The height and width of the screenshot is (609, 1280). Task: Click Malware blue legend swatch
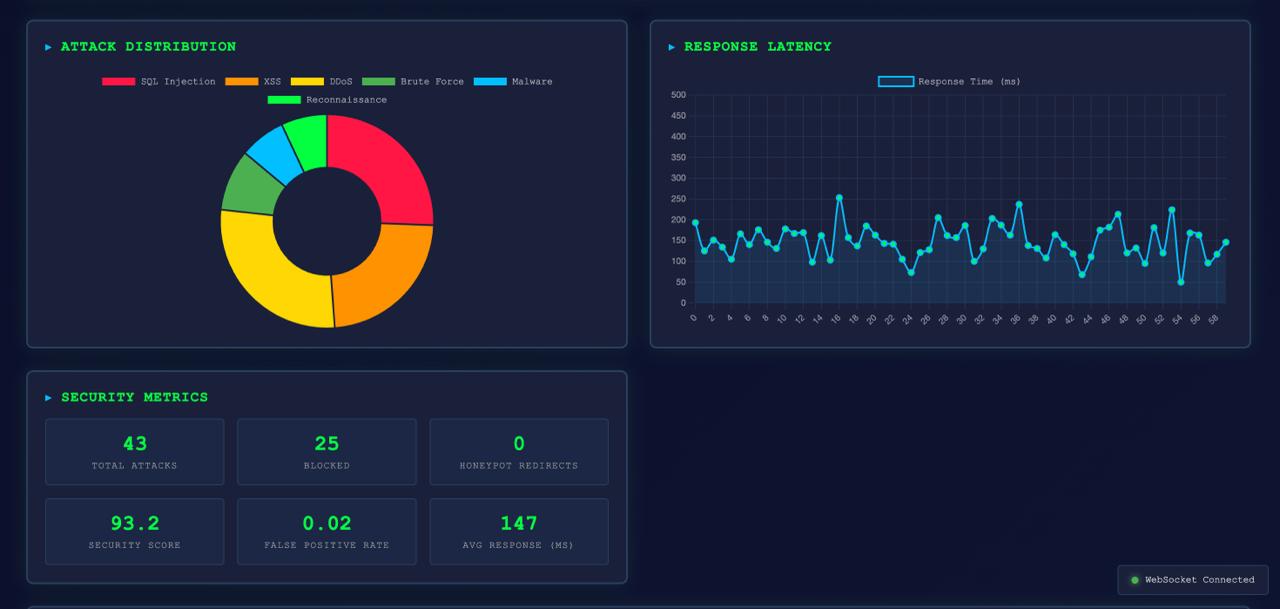[490, 82]
